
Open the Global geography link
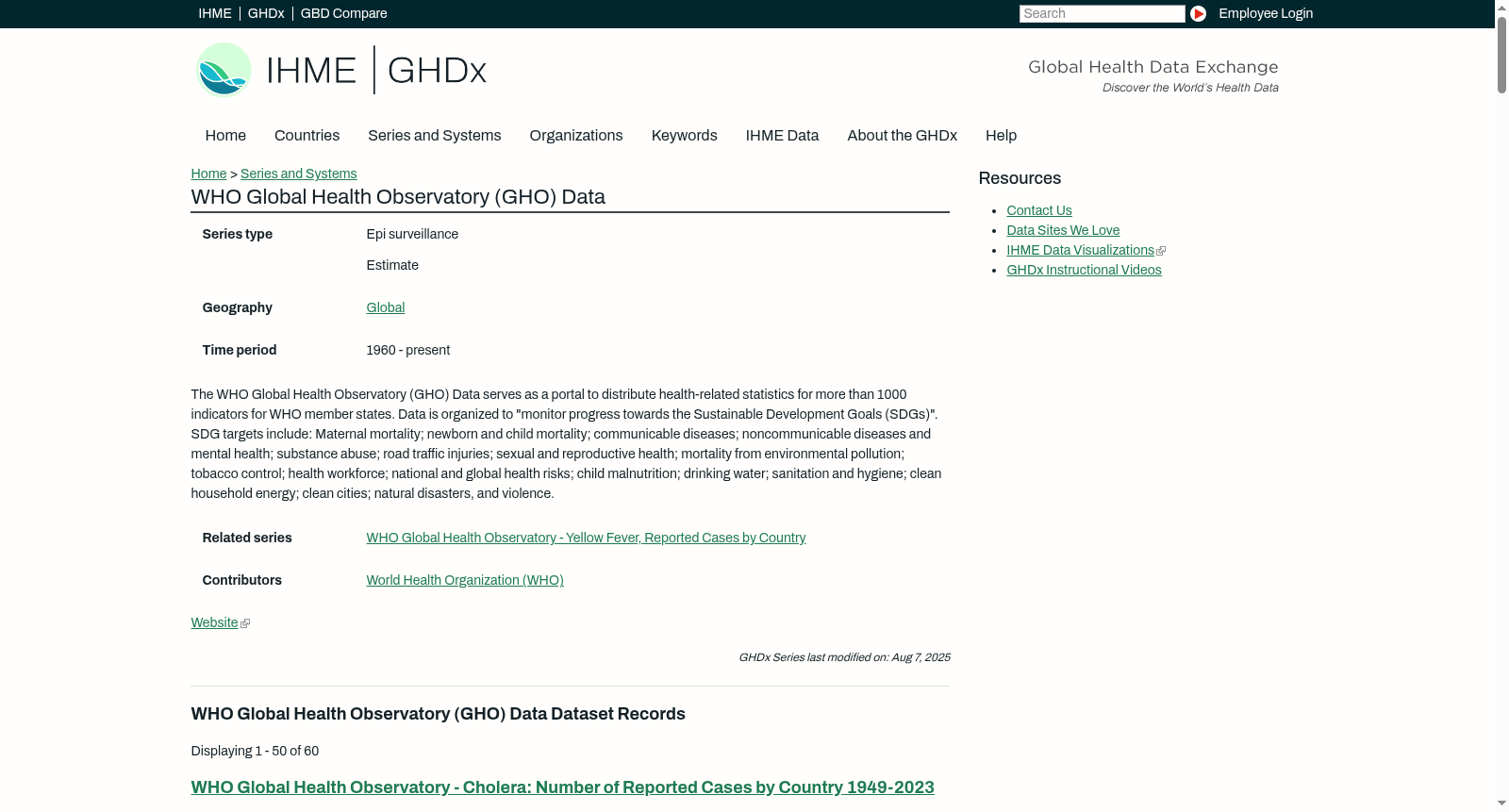pyautogui.click(x=385, y=307)
